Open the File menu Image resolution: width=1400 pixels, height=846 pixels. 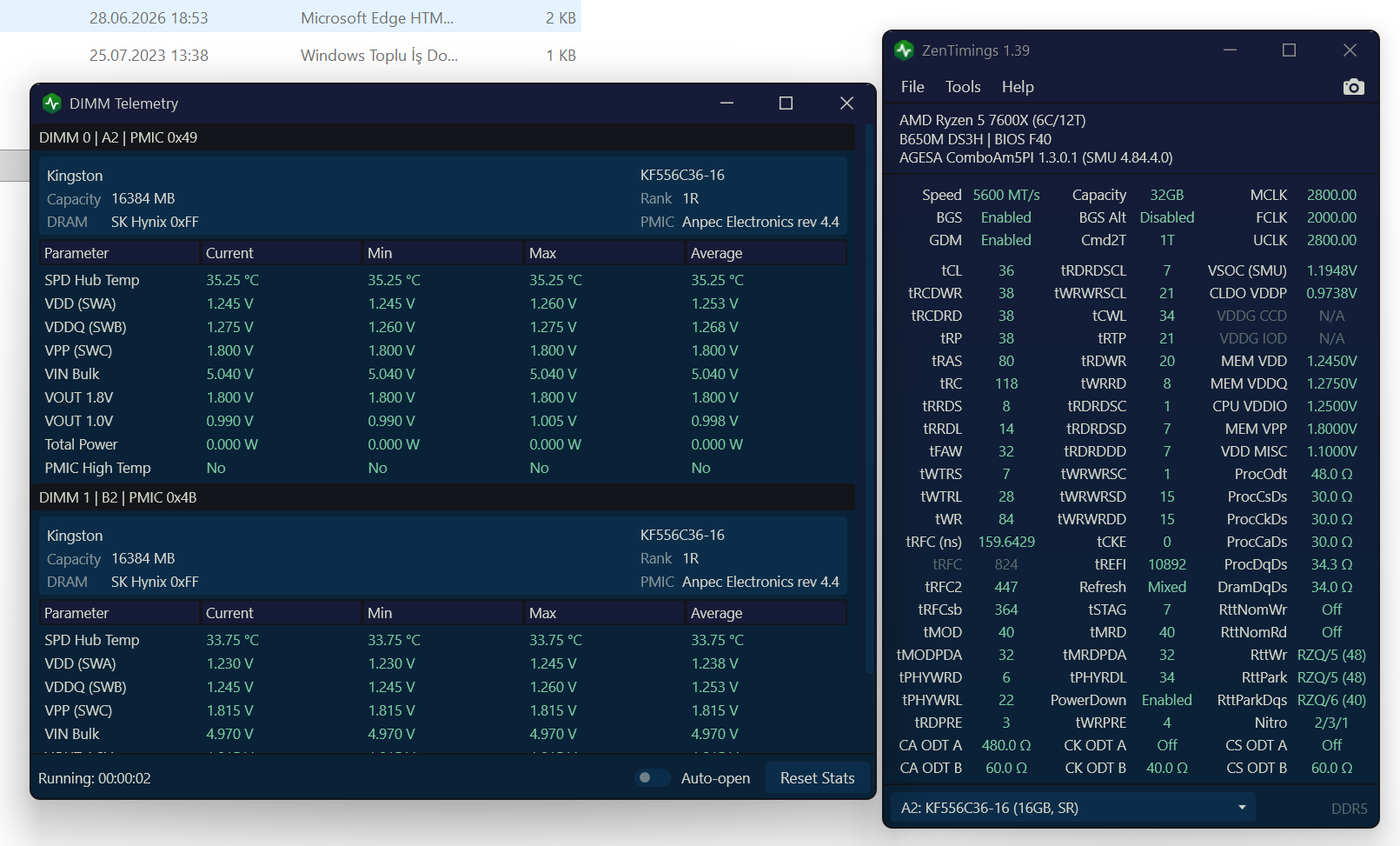[912, 87]
